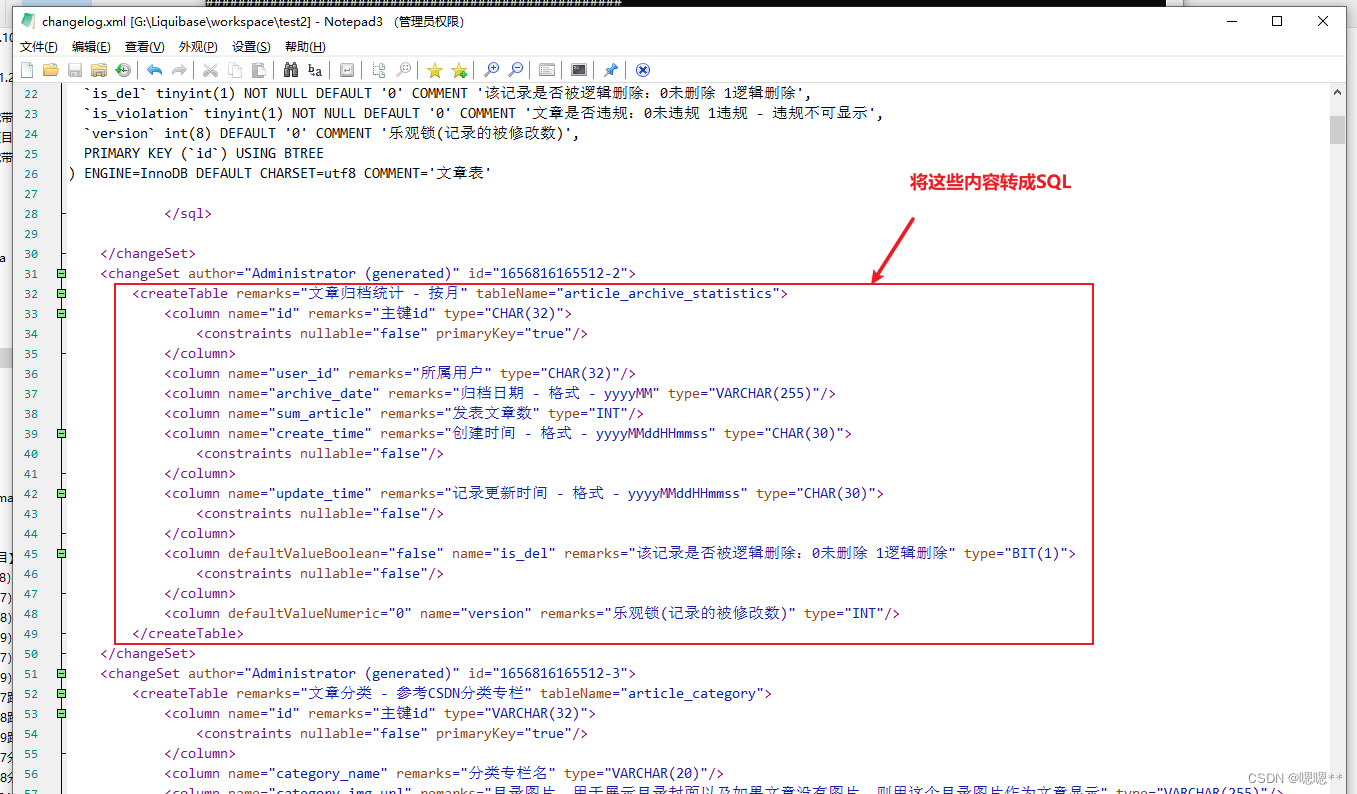
Task: Click the zoom in magnifier icon
Action: (x=491, y=70)
